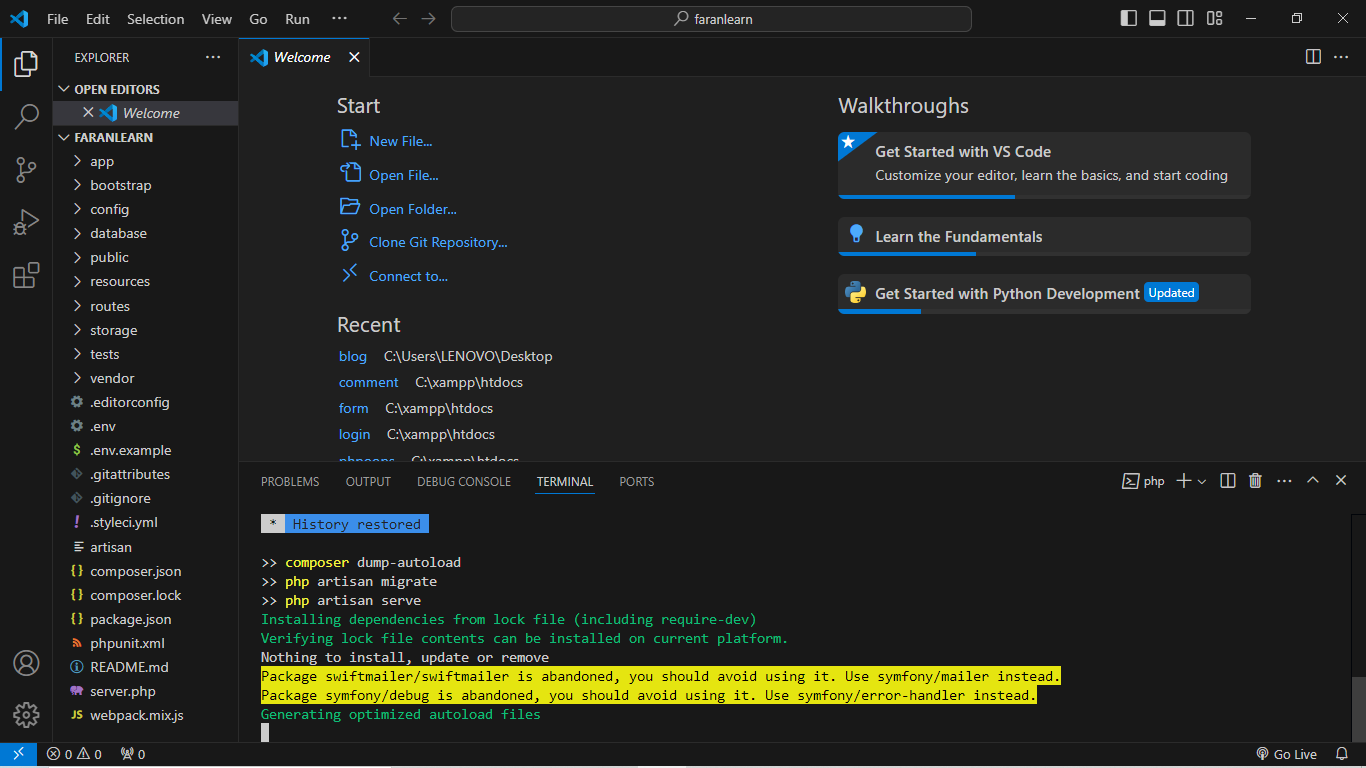Open Explorer Views and More Actions menu
The image size is (1366, 768).
click(213, 57)
